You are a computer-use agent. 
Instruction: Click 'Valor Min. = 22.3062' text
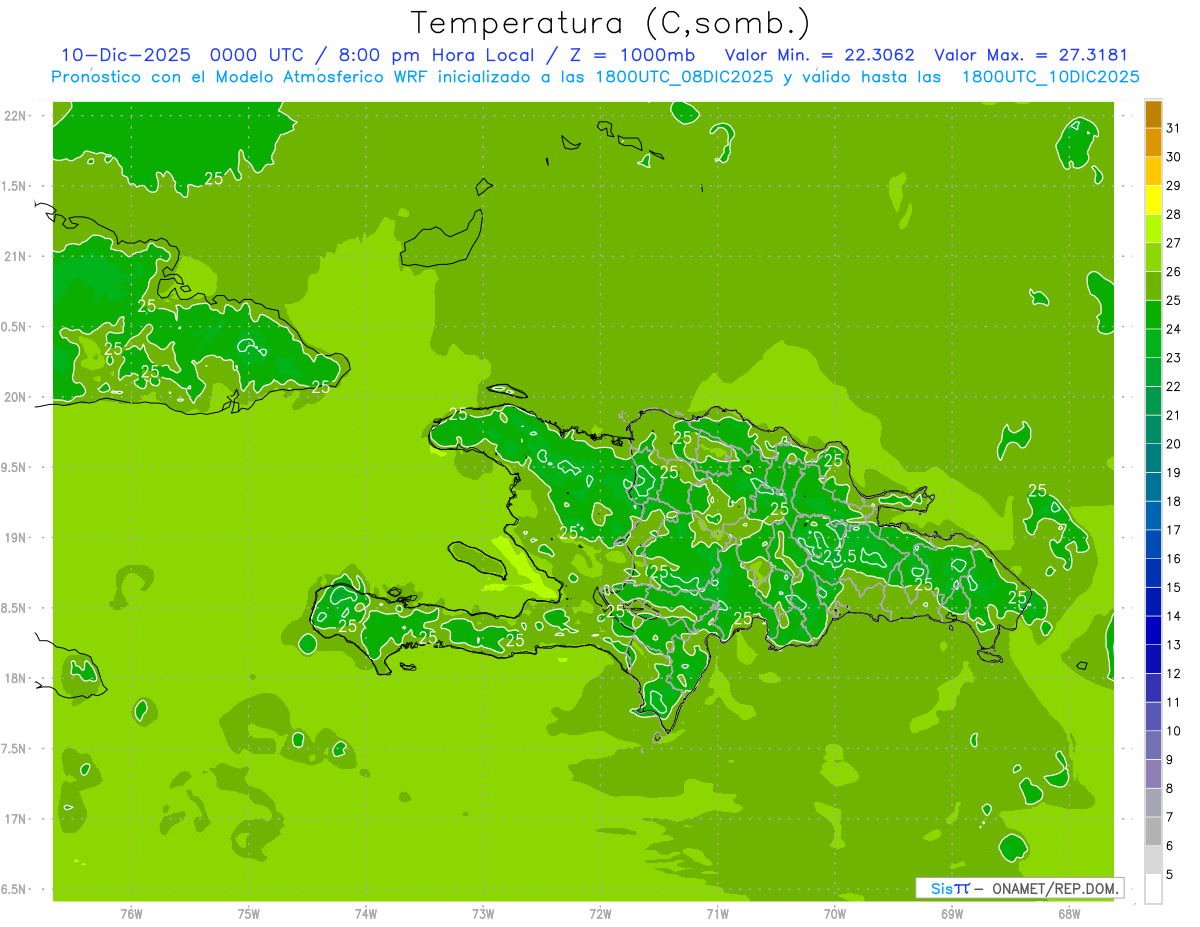pos(820,56)
